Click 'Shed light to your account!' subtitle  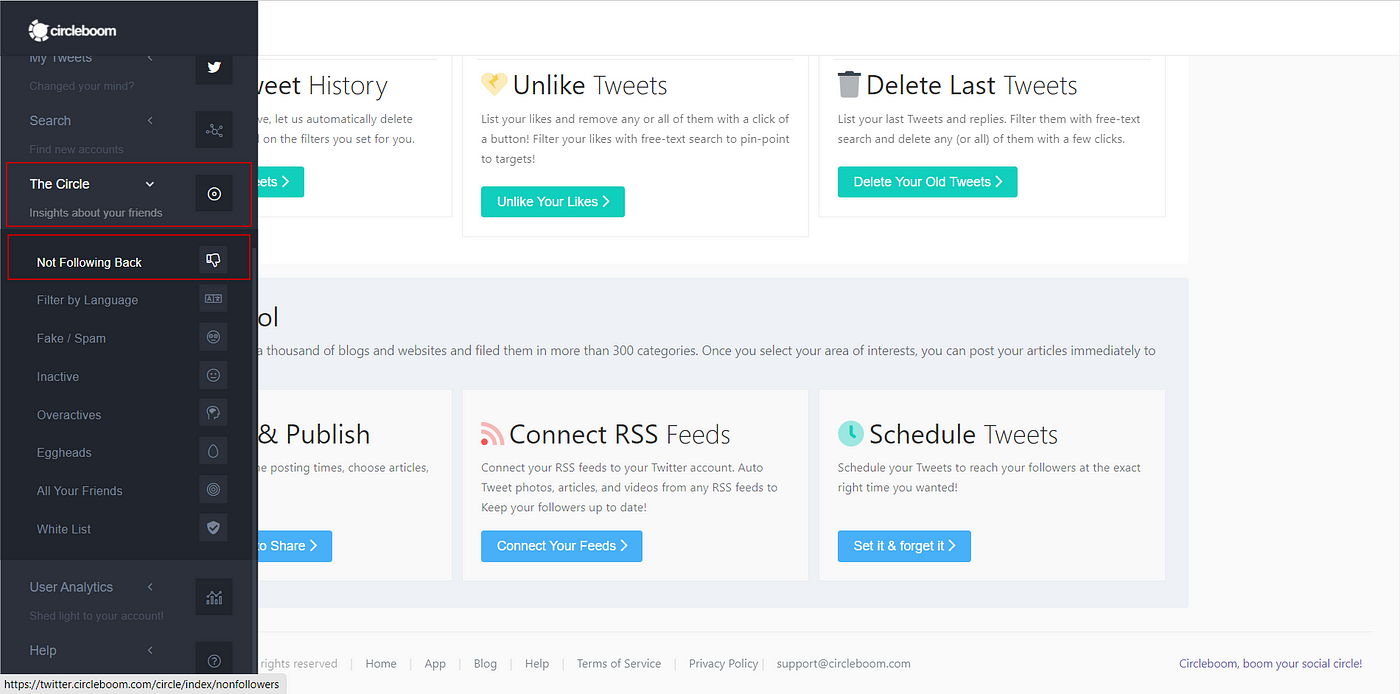tap(96, 615)
